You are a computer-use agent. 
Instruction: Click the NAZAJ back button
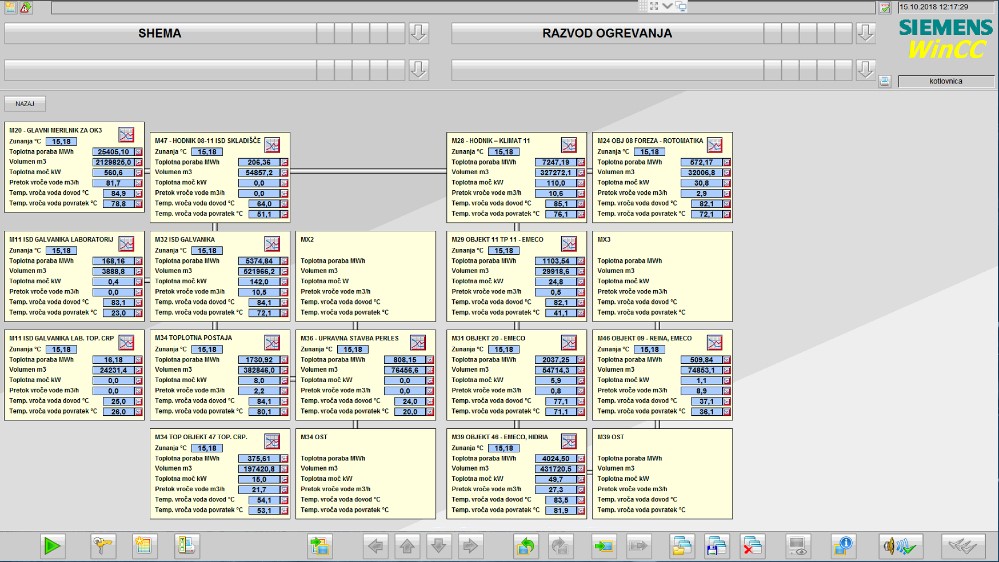coord(25,103)
